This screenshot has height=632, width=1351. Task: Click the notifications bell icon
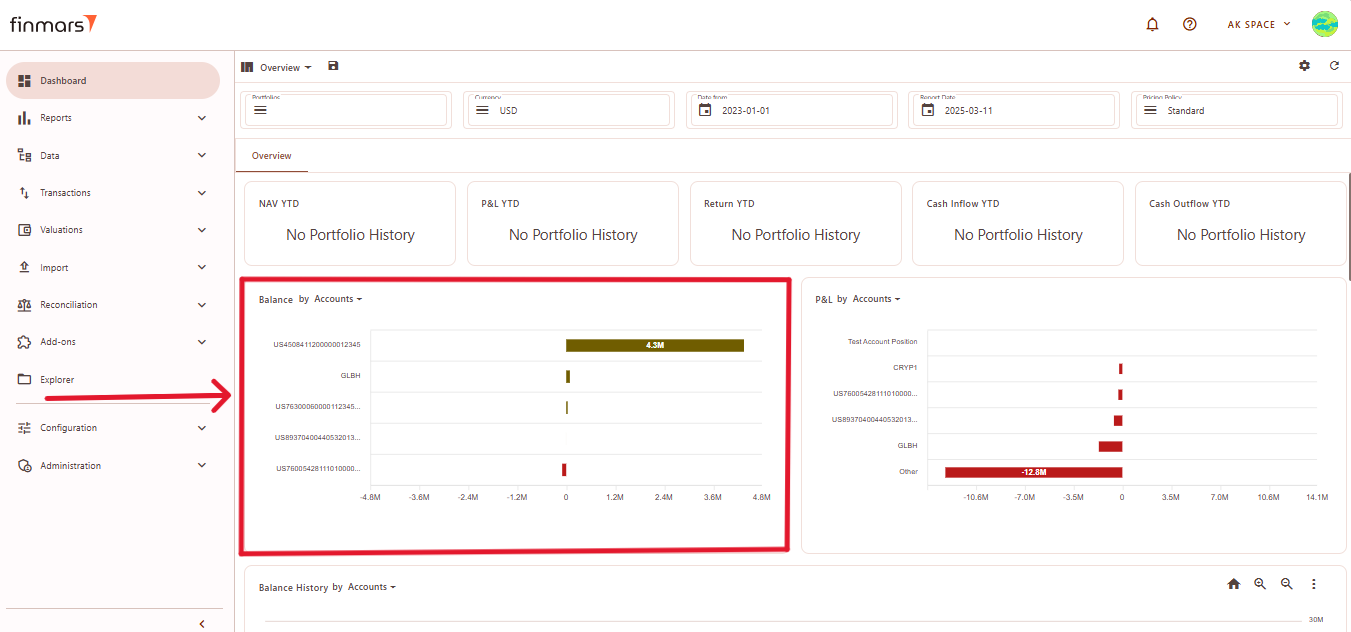click(1152, 24)
